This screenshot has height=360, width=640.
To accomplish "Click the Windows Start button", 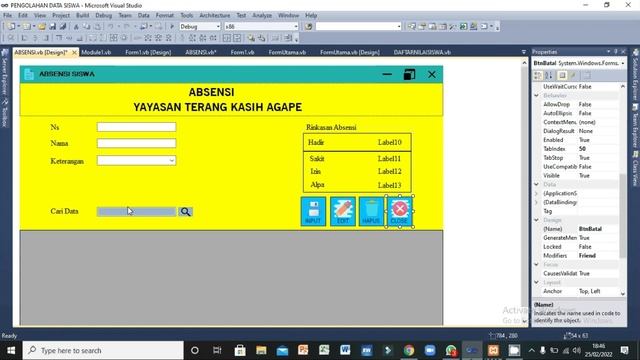I will tap(11, 350).
